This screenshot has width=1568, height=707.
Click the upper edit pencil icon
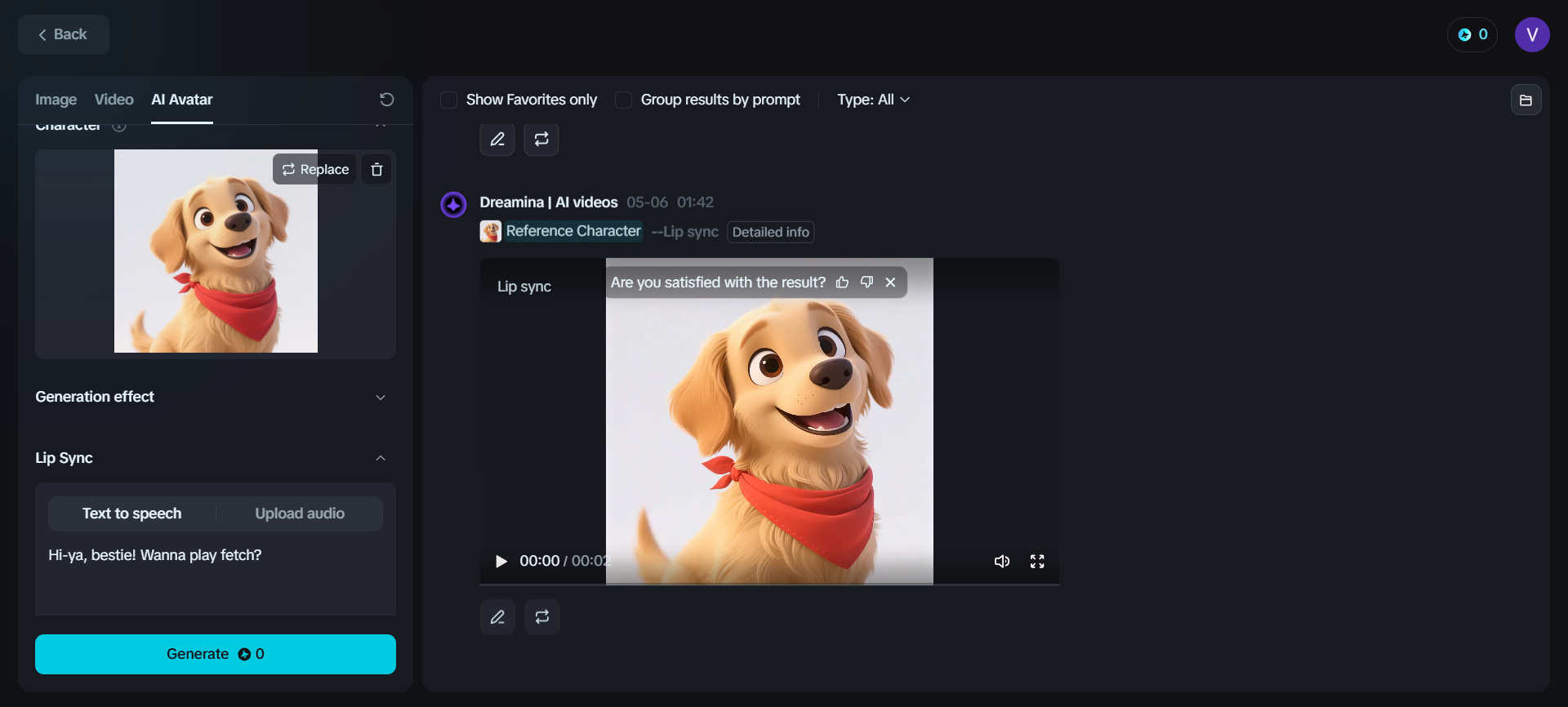pyautogui.click(x=497, y=139)
